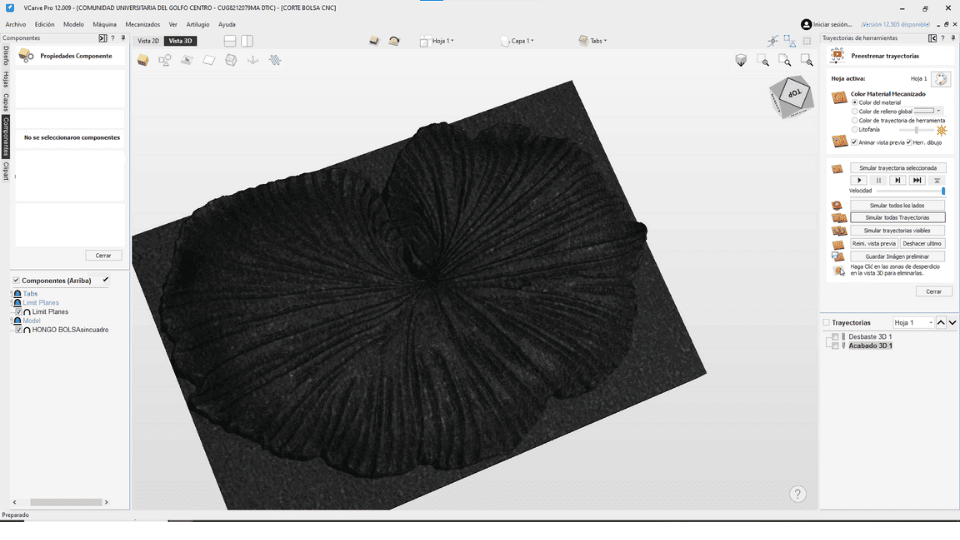
Task: Open the Capa 1 layer dropdown
Action: coord(521,41)
